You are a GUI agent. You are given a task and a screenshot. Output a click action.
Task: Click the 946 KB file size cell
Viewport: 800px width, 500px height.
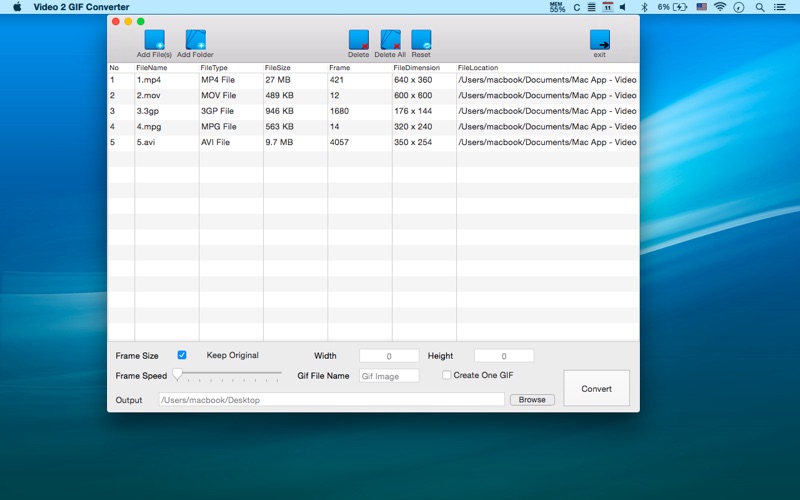pos(280,111)
